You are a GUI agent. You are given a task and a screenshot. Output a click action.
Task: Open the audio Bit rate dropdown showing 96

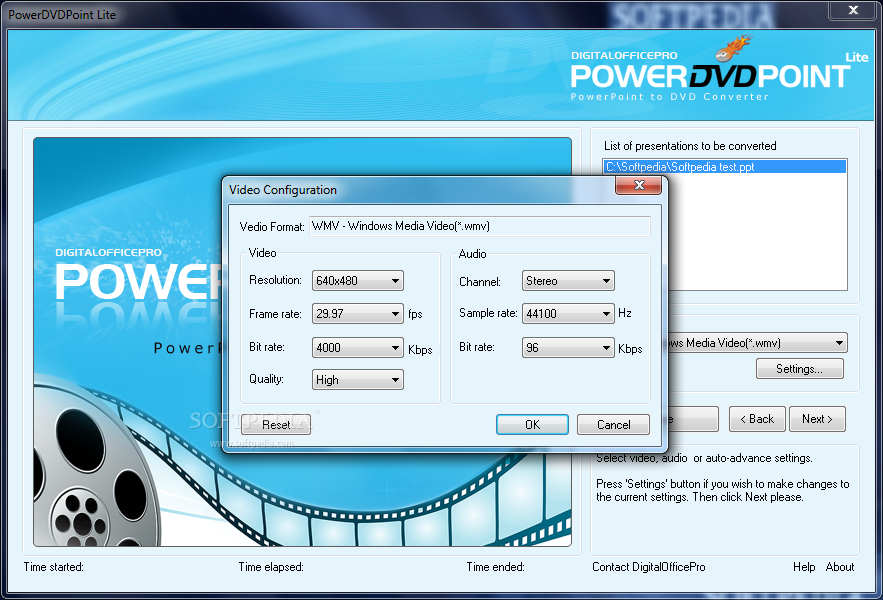[x=568, y=348]
